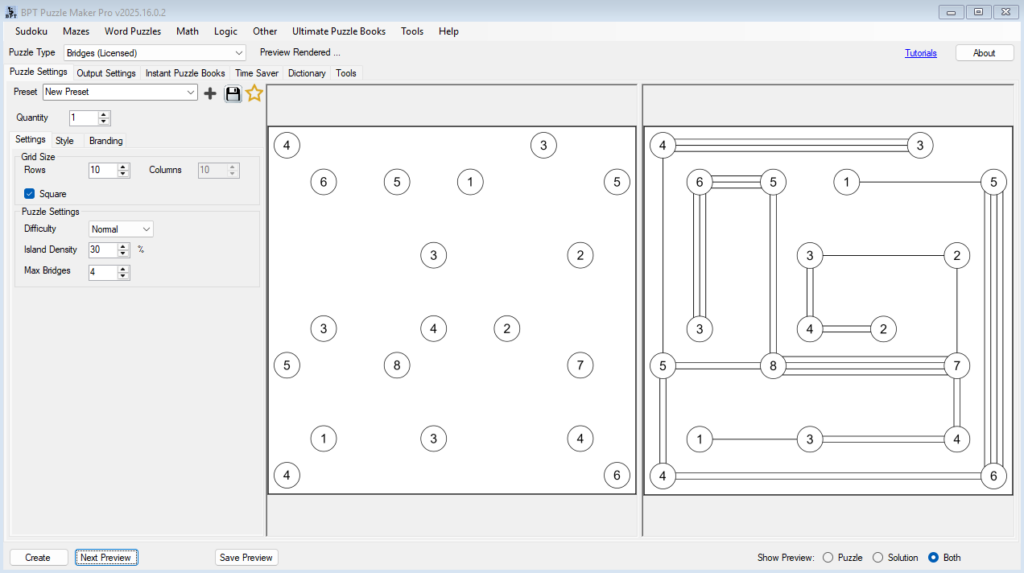Click the save preset floppy disk icon

pyautogui.click(x=233, y=93)
